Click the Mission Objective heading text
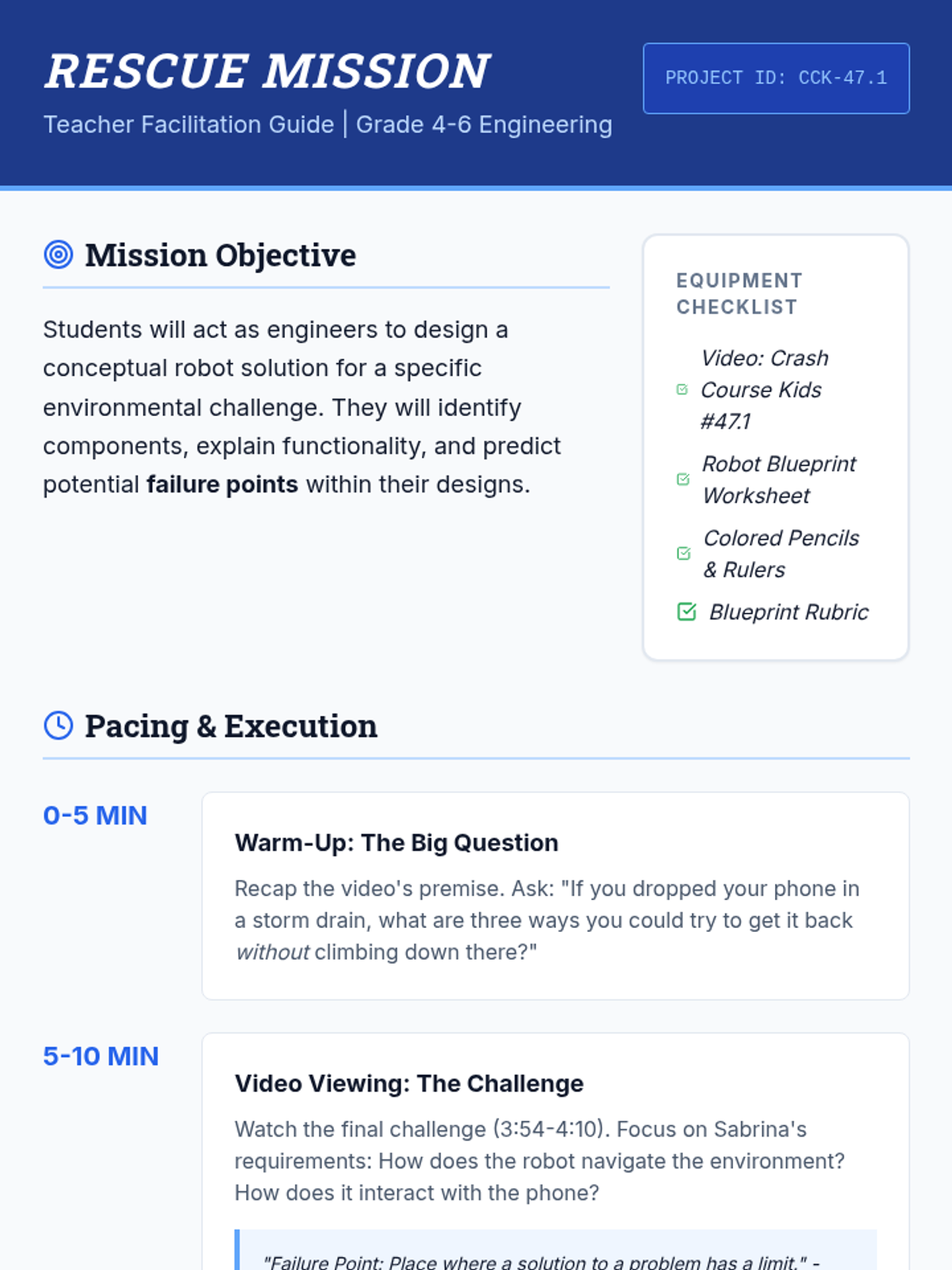The height and width of the screenshot is (1270, 952). pyautogui.click(x=221, y=255)
